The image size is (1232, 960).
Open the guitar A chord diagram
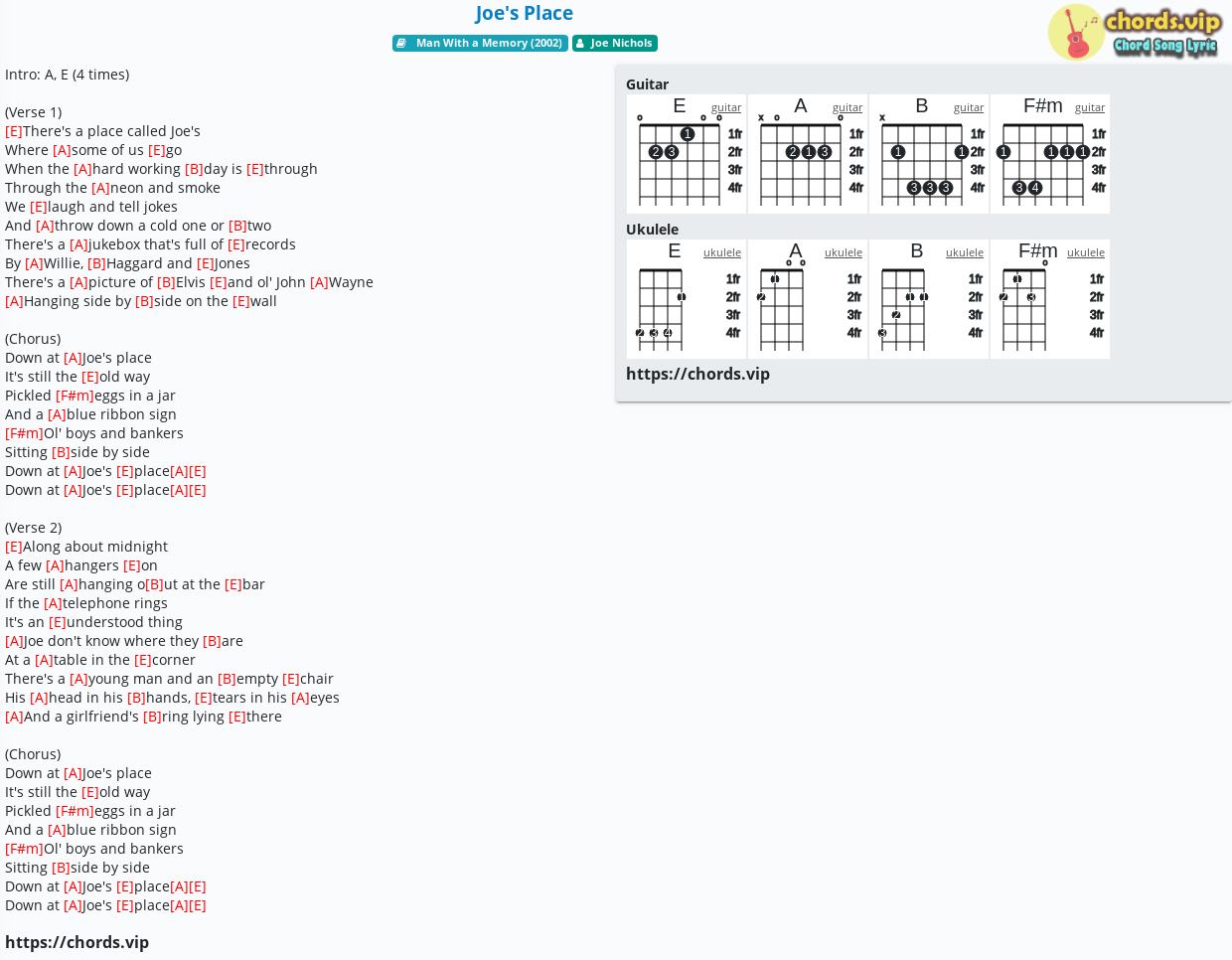tap(808, 154)
